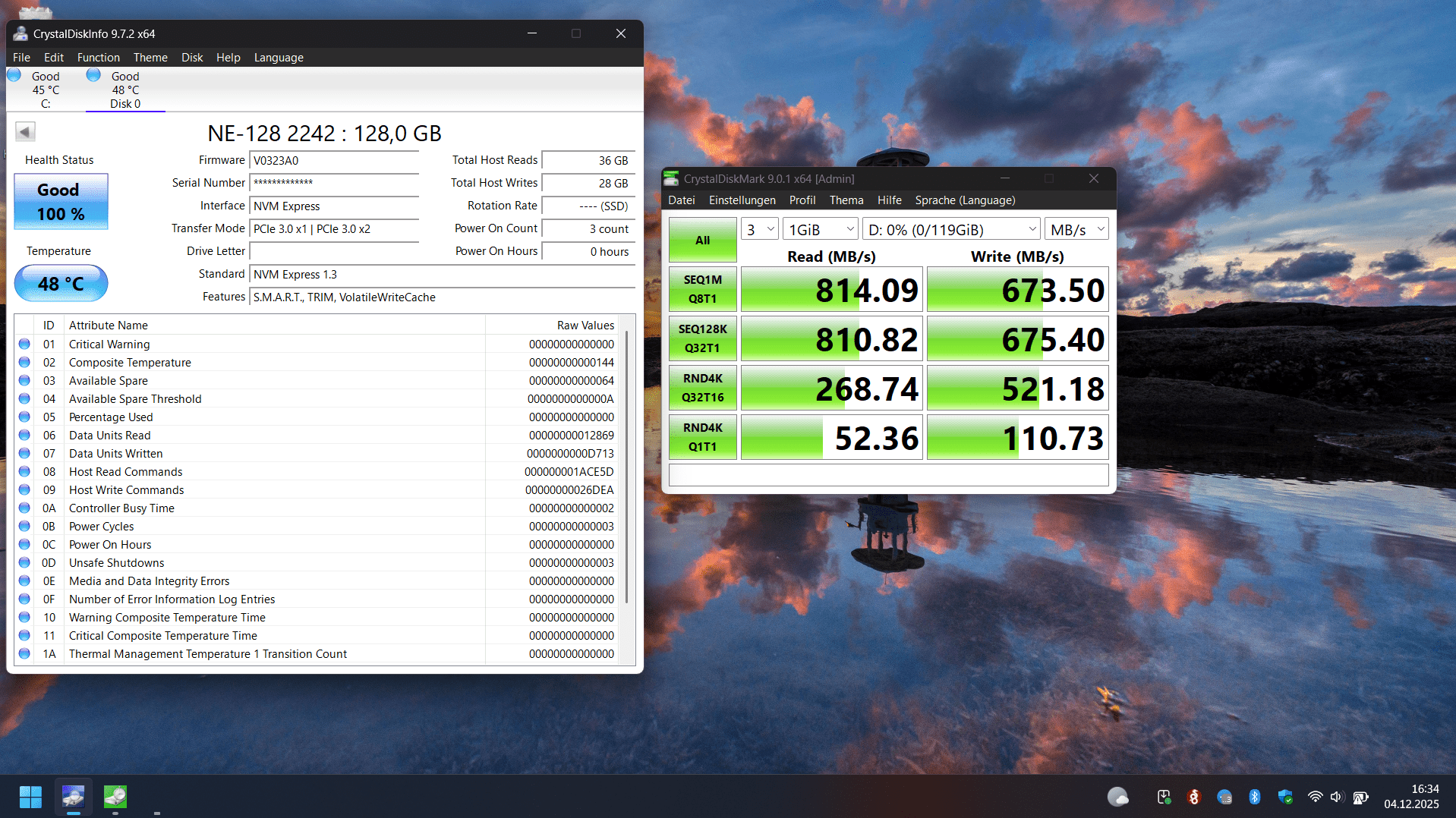1456x818 pixels.
Task: Run the SEQ128K Q32T1 test
Action: [703, 338]
